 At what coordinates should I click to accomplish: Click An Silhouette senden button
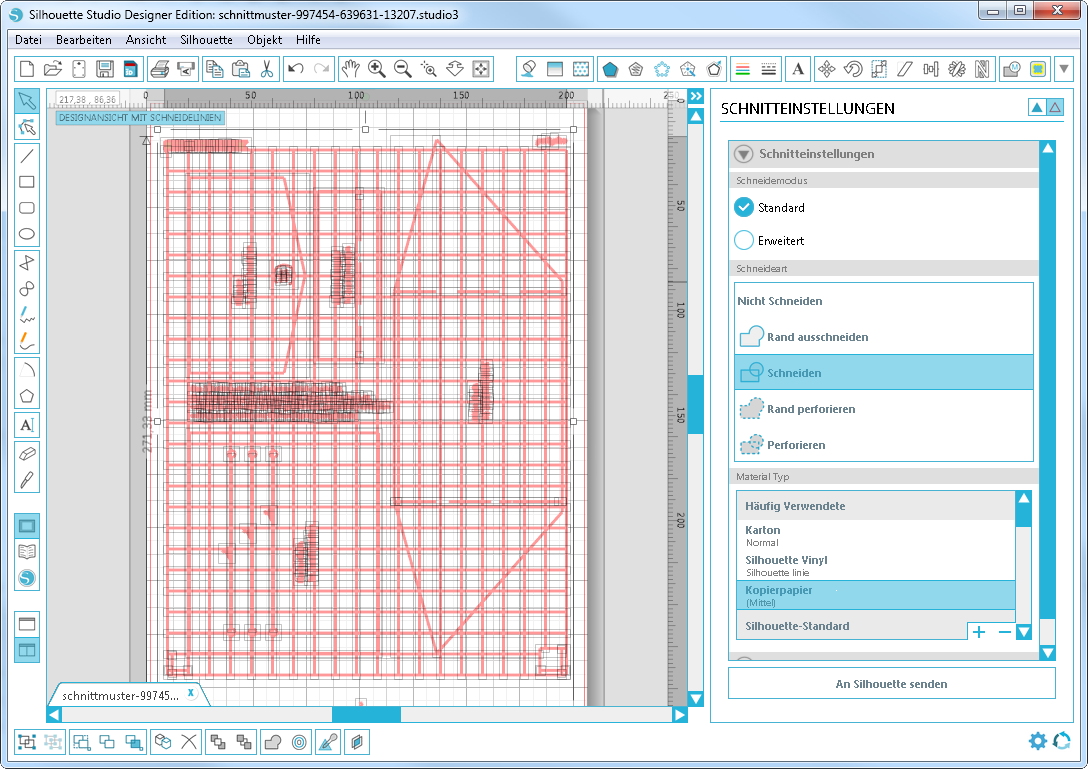tap(891, 684)
